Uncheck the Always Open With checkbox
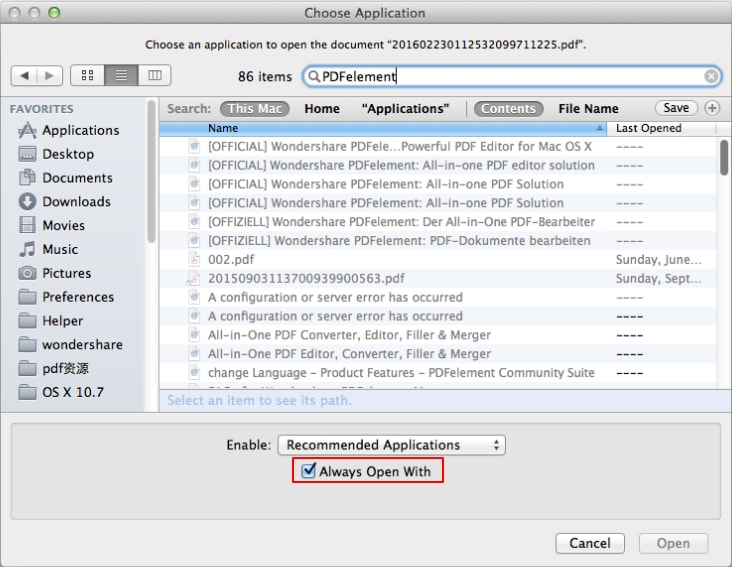 pos(308,470)
